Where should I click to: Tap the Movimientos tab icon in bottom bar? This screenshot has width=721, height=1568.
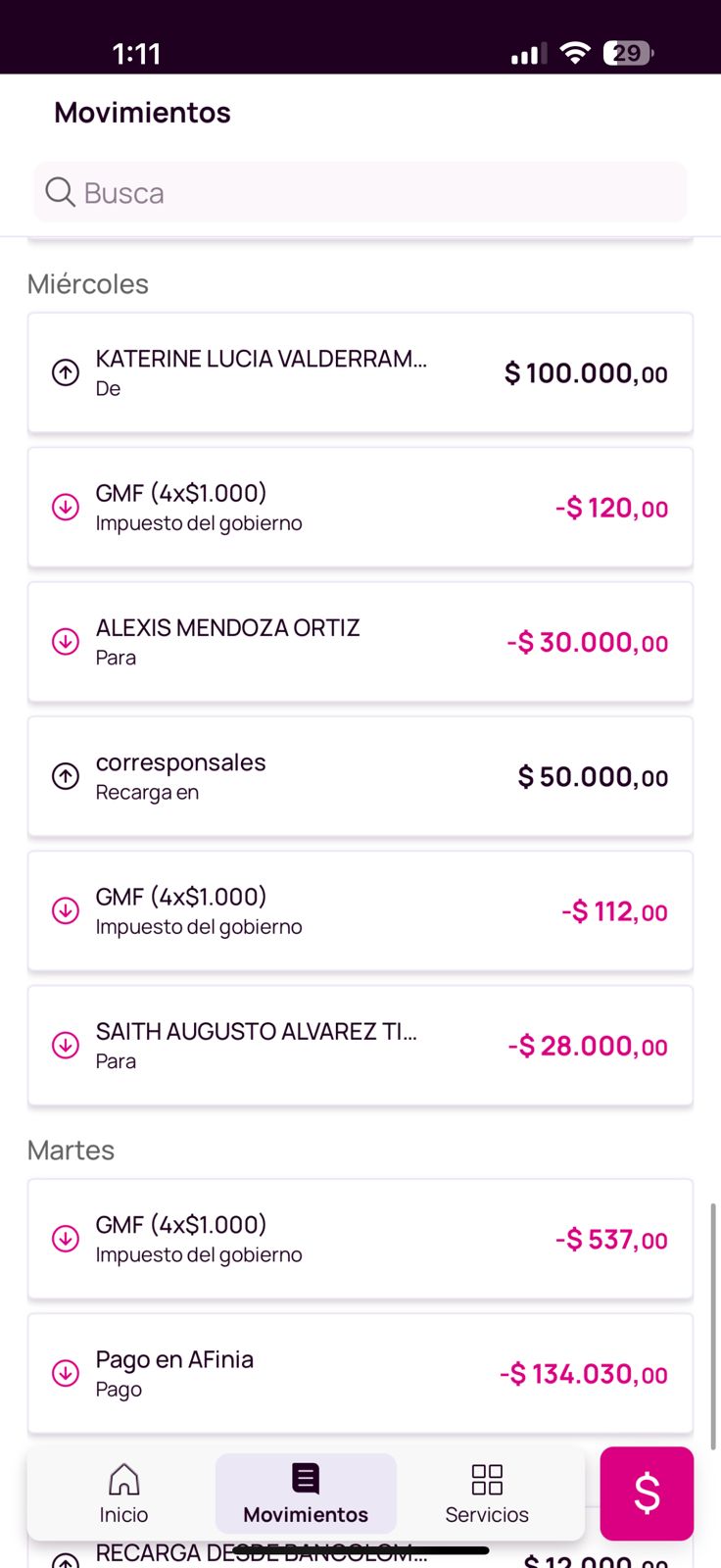306,1478
